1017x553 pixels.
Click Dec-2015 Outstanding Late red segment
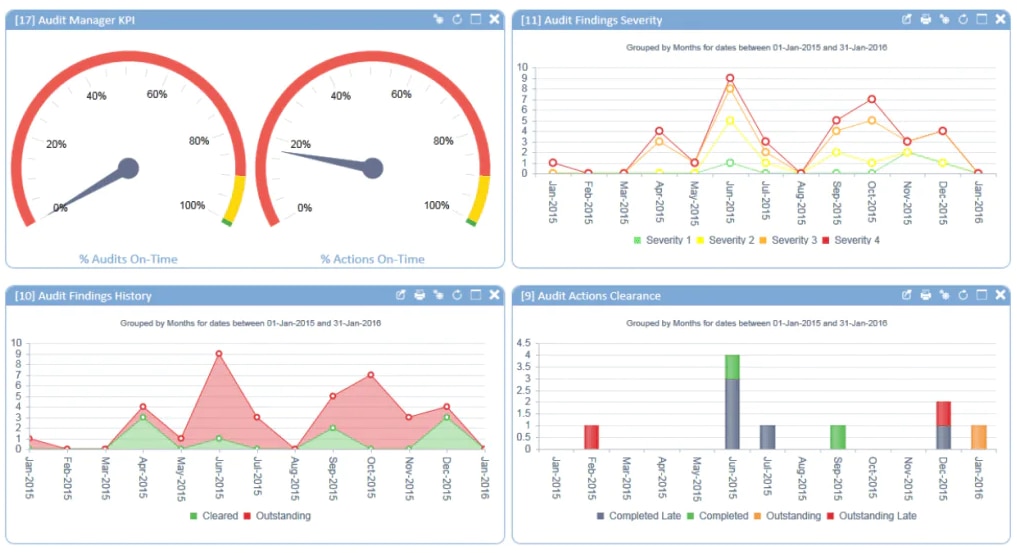point(944,414)
